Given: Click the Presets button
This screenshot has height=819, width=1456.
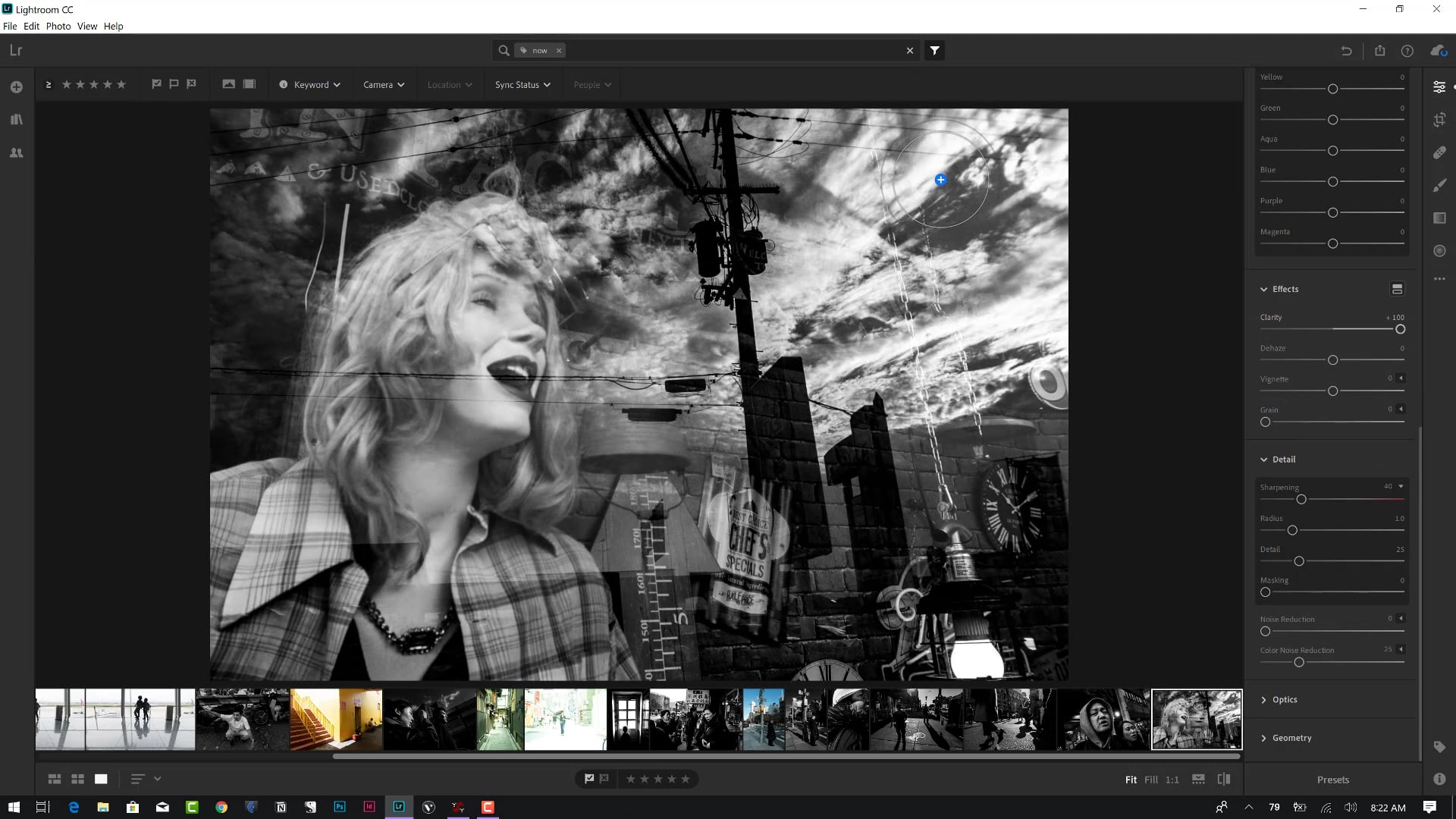Looking at the screenshot, I should (1333, 780).
